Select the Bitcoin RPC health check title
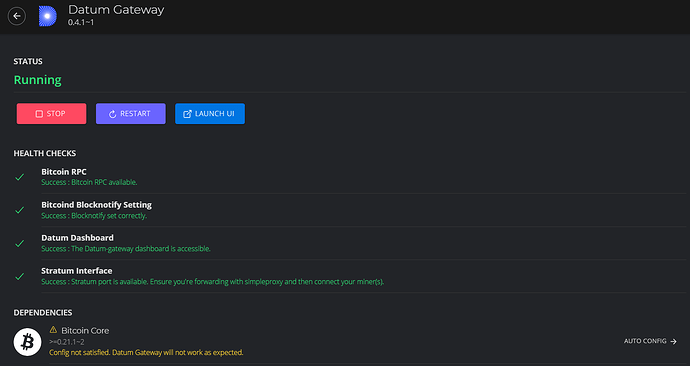 pos(64,172)
